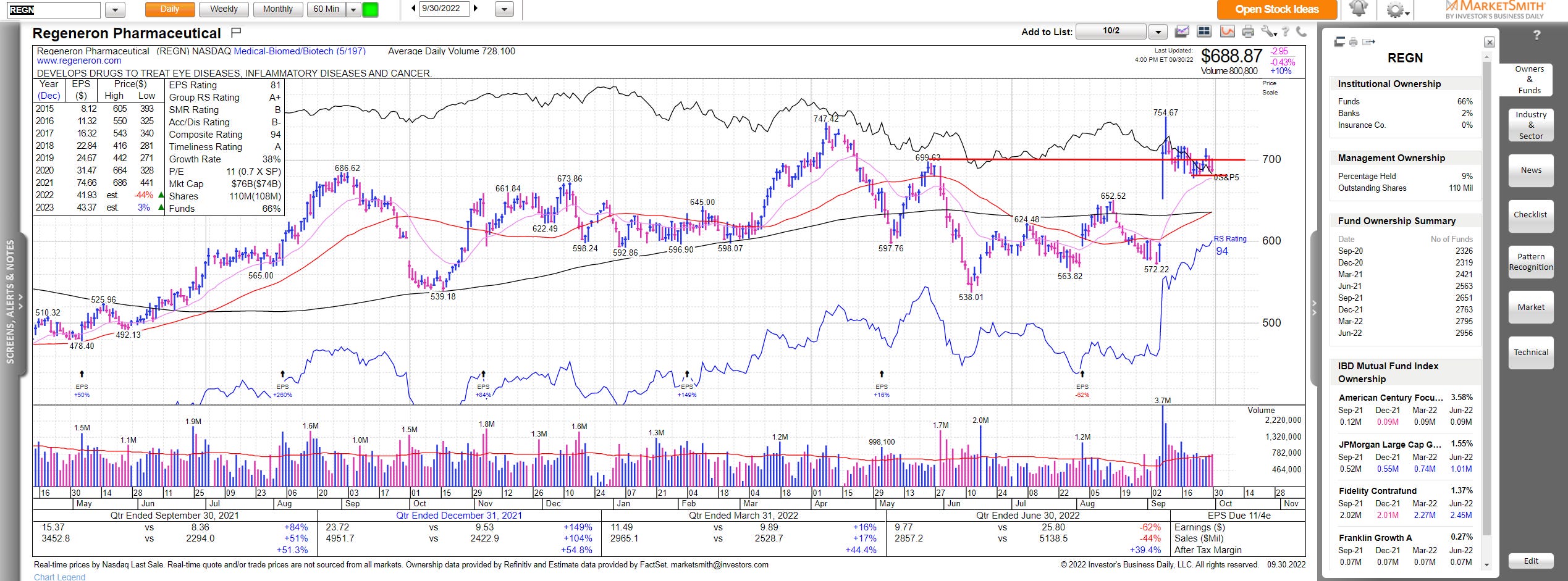
Task: Click the panel scrollbar down arrow
Action: point(1486,565)
